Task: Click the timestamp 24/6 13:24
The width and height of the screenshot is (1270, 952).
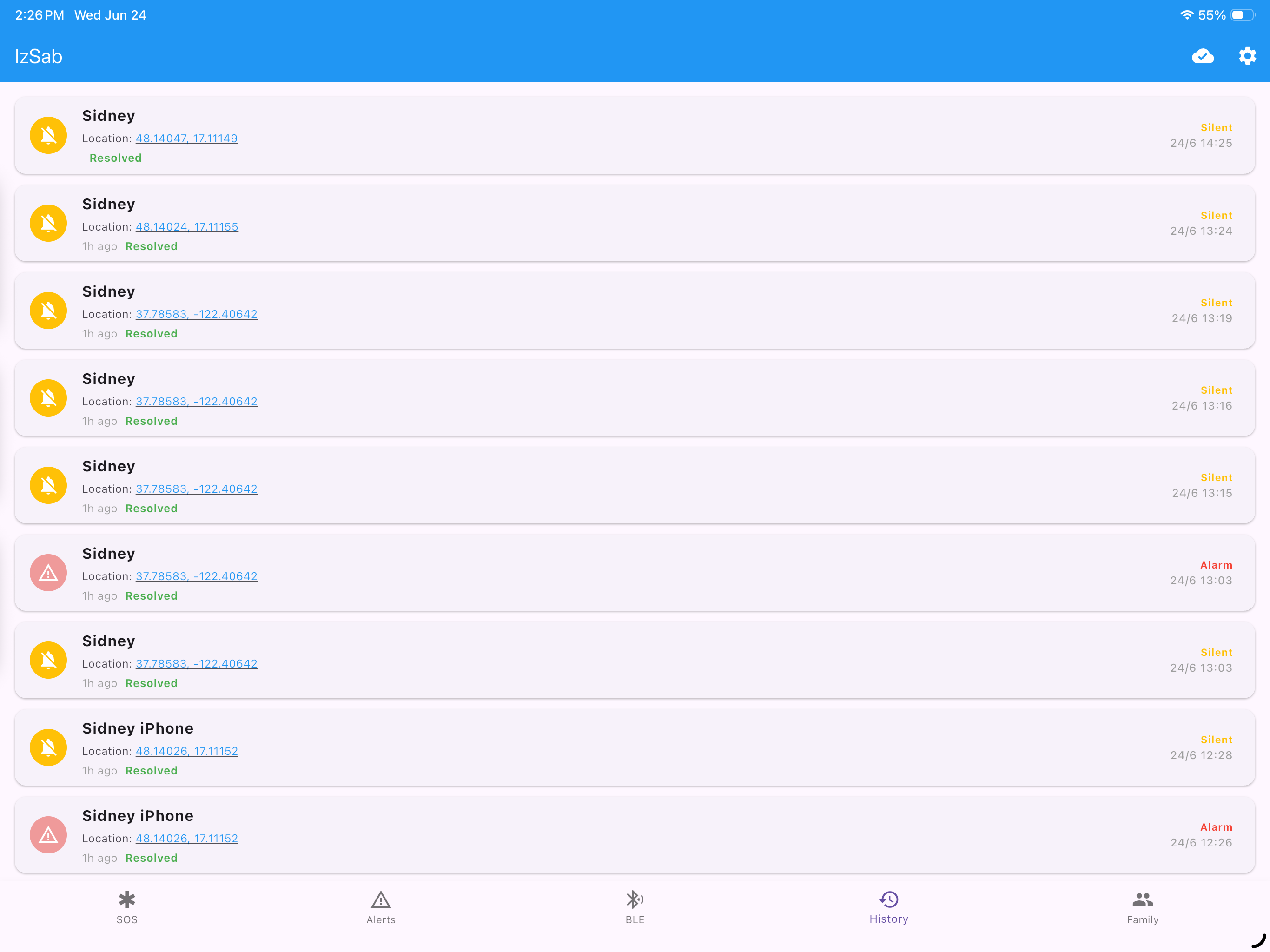Action: click(x=1201, y=231)
